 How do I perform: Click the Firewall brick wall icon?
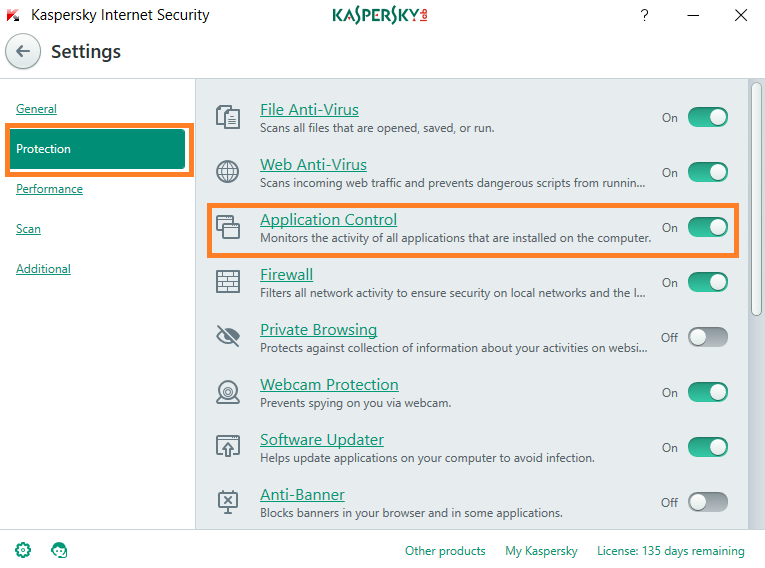pos(228,282)
